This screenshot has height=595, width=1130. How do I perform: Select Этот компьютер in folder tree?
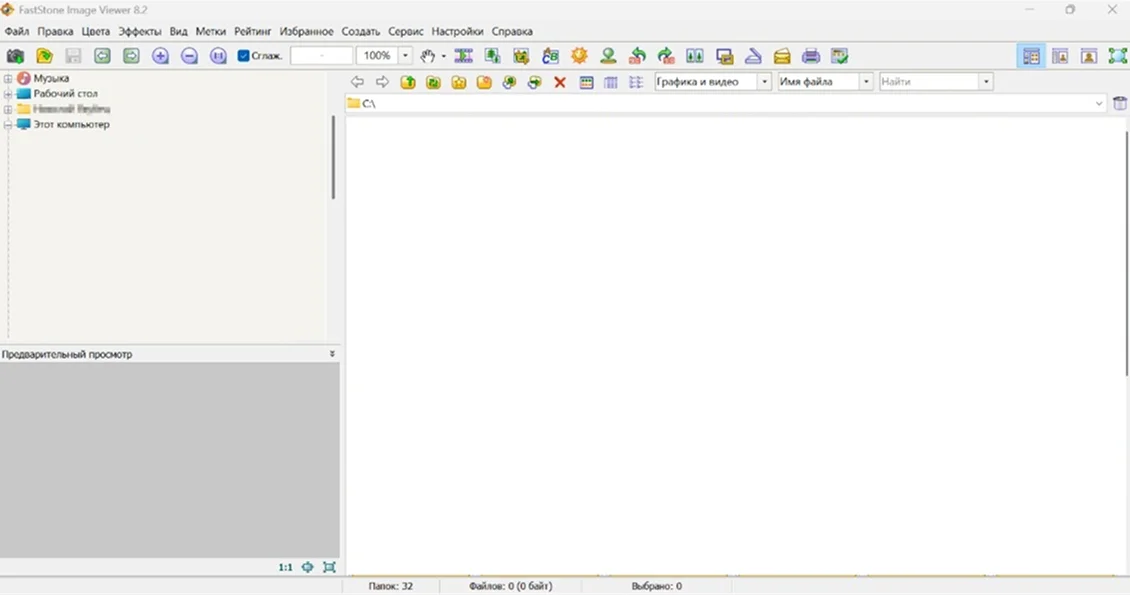click(71, 125)
